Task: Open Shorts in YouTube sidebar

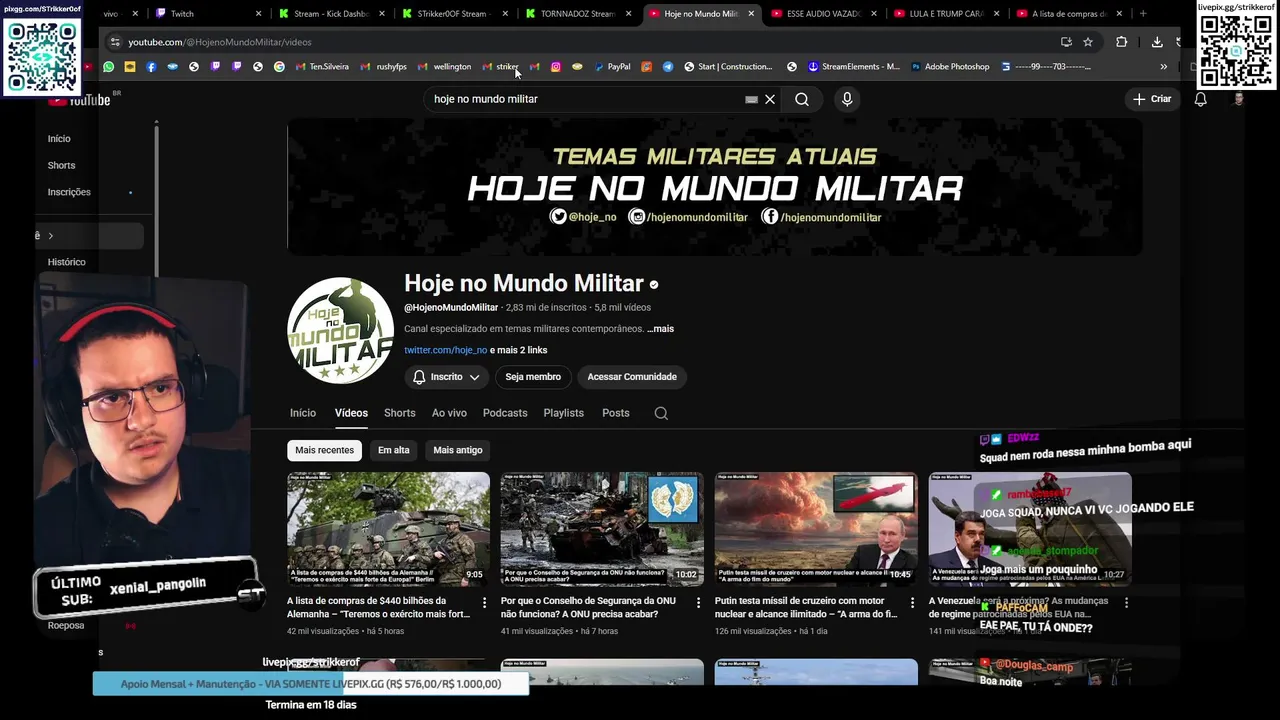Action: point(61,165)
